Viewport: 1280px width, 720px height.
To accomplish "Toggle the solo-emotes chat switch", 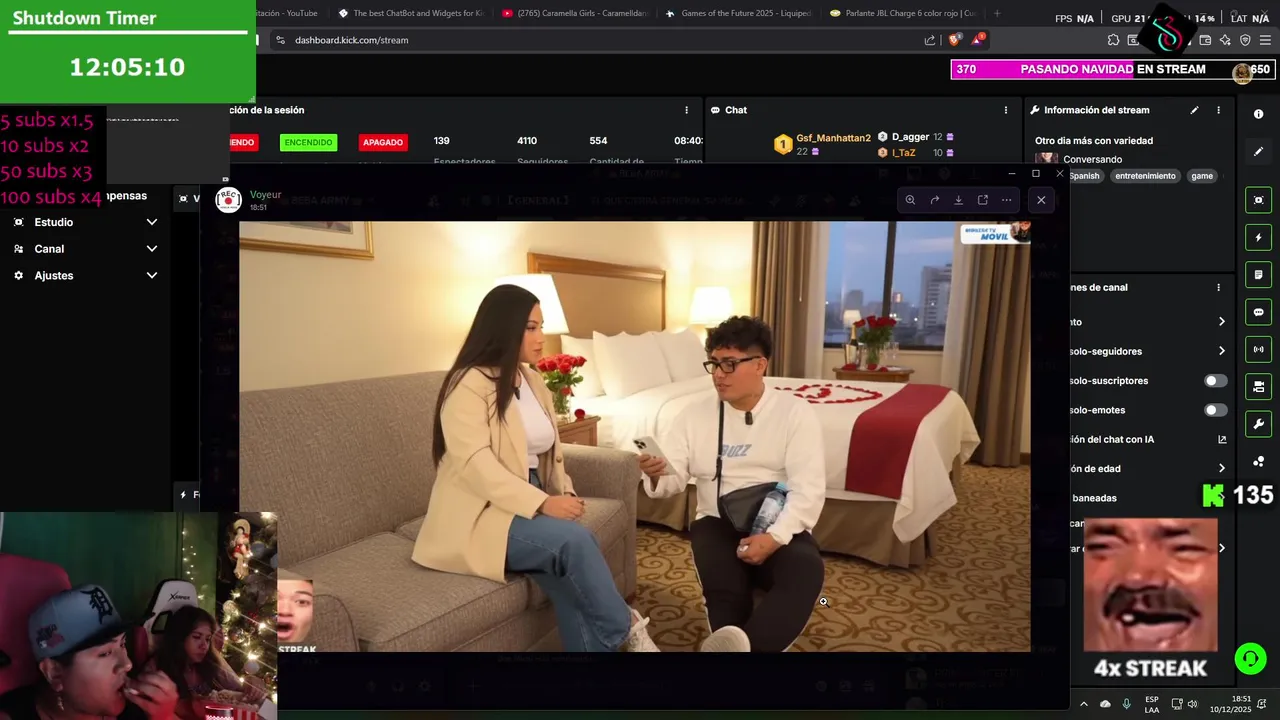I will pos(1215,410).
